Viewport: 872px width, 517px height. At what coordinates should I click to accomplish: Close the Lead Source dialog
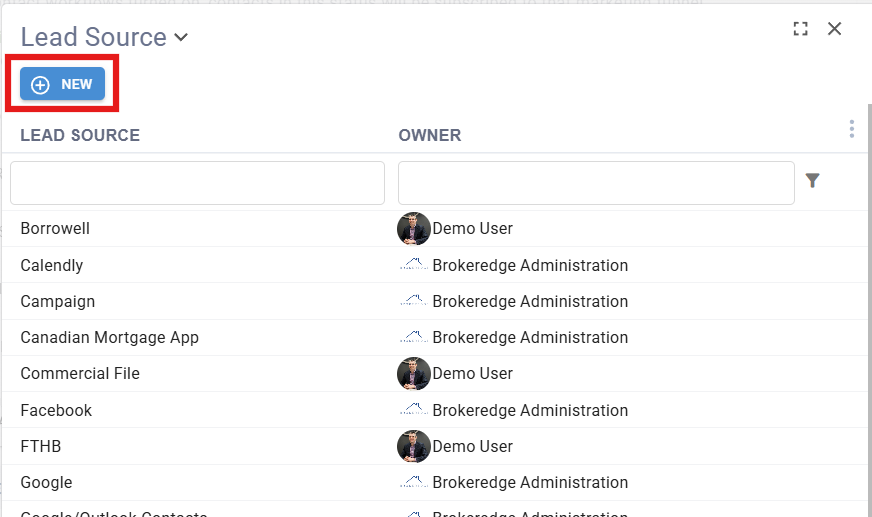(x=835, y=29)
